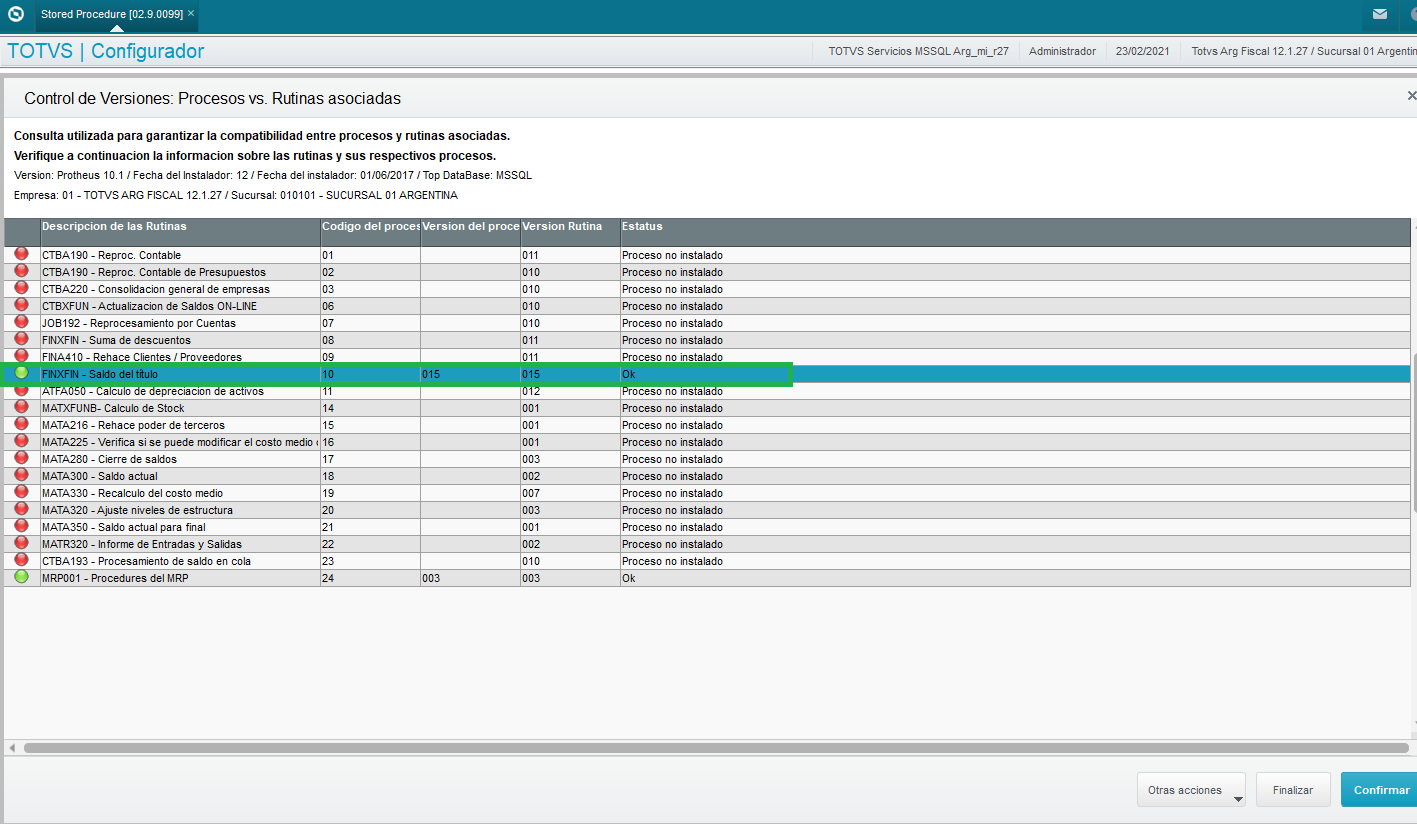1417x824 pixels.
Task: Click the TOTVS logo icon in the top bar
Action: (x=15, y=14)
